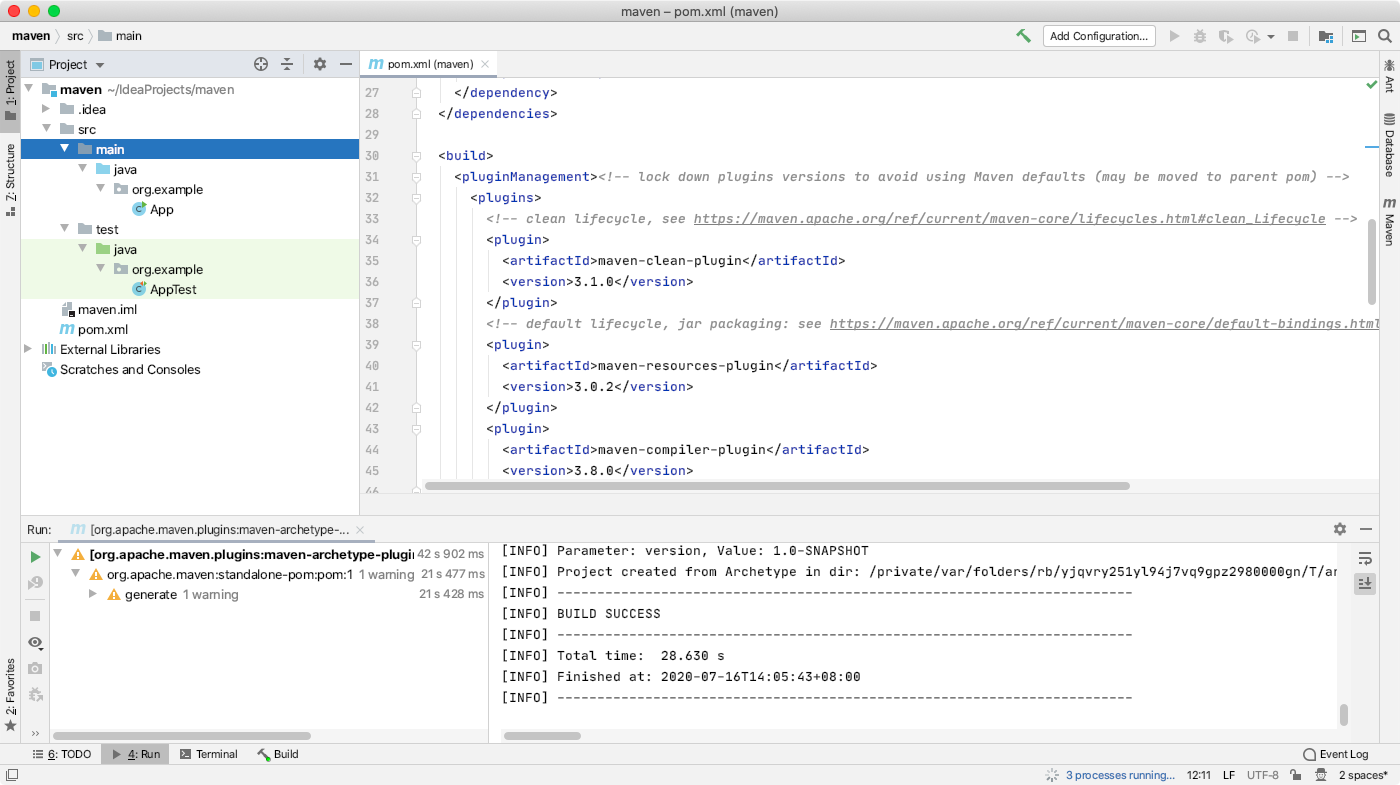Click the locate/select opened file target icon
Image resolution: width=1400 pixels, height=785 pixels.
261,64
